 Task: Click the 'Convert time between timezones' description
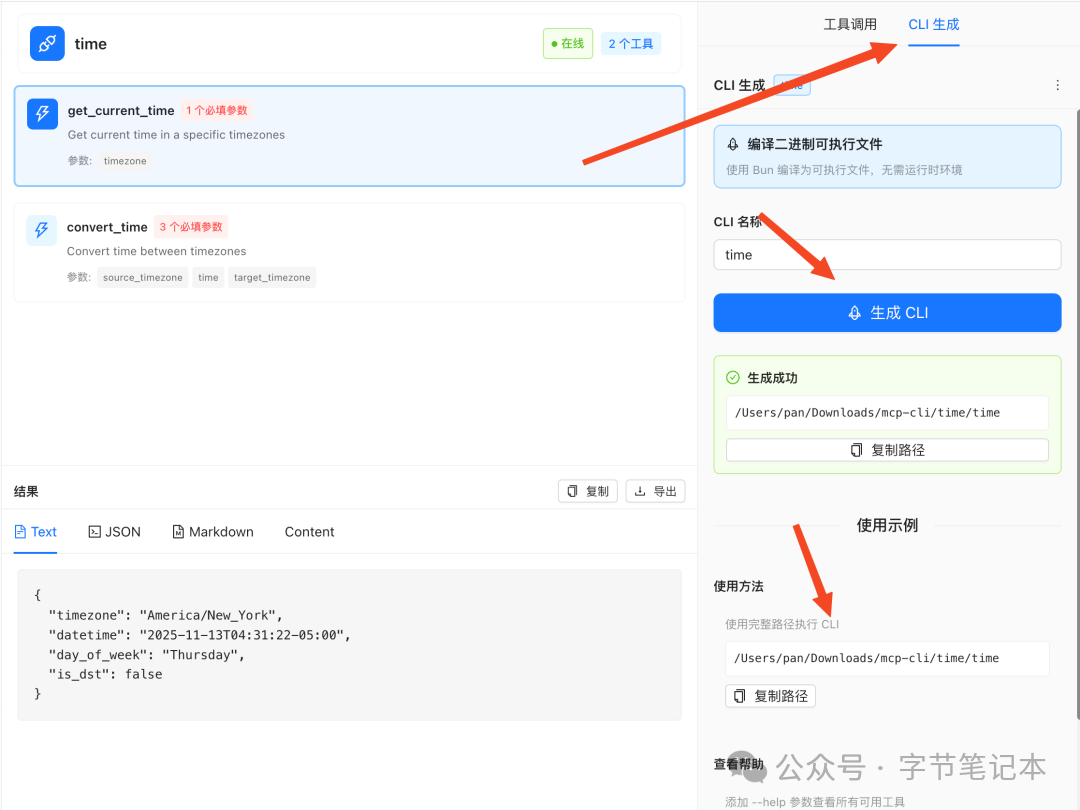[156, 251]
